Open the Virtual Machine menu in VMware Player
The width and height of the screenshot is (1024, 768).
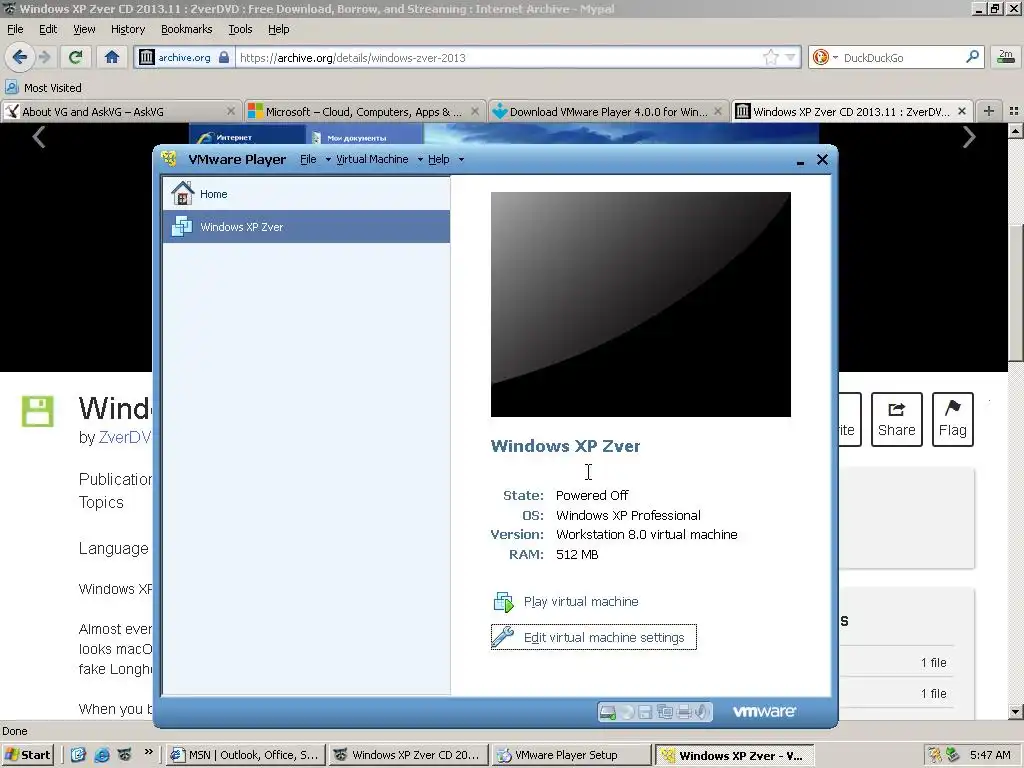[372, 159]
